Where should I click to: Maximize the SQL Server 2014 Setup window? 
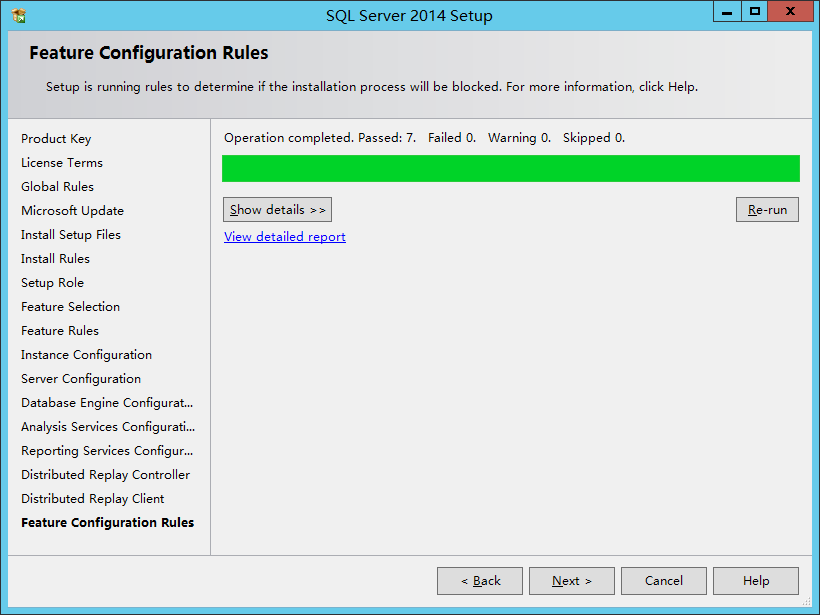pyautogui.click(x=755, y=12)
